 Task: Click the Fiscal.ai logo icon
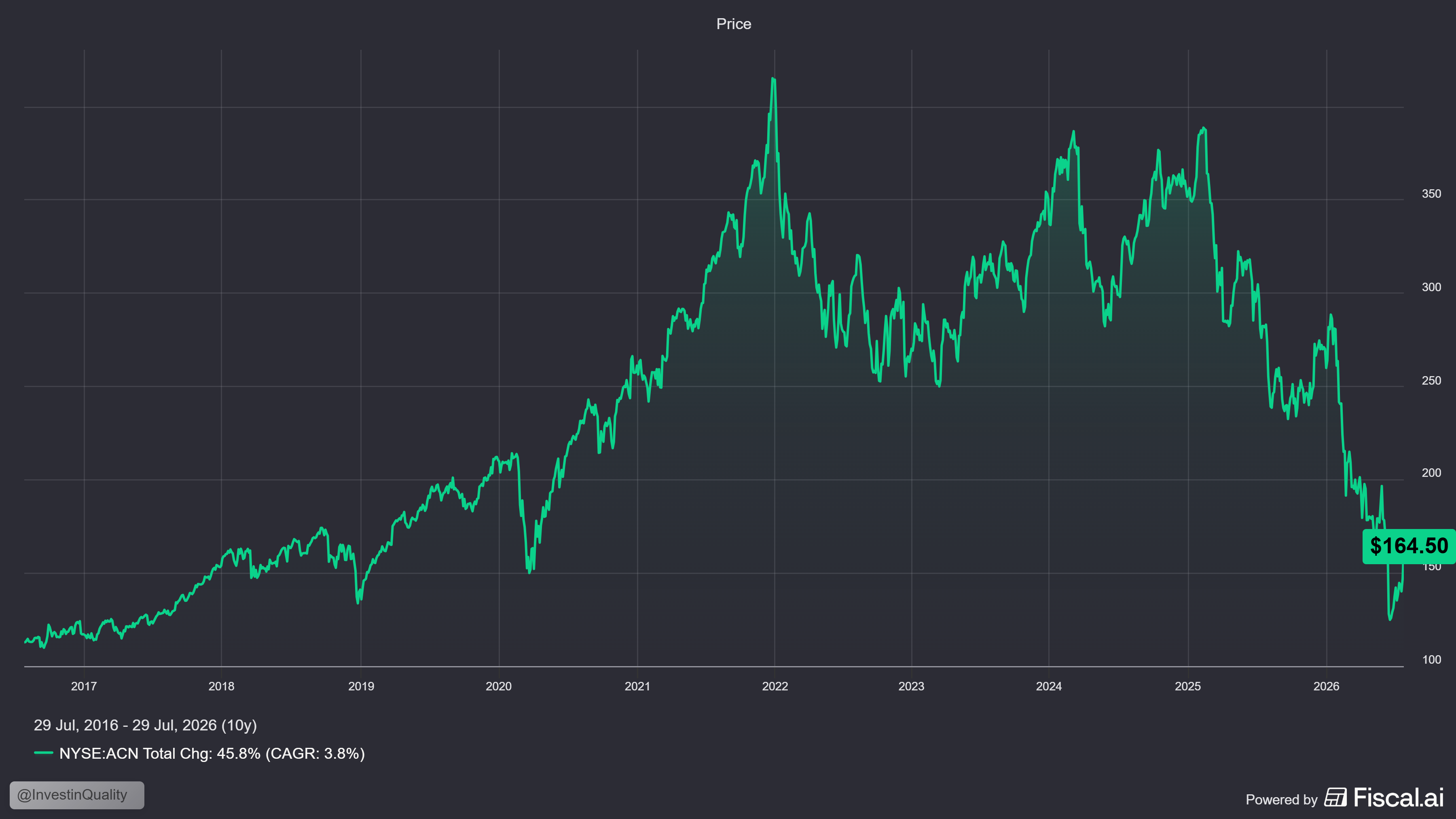tap(1335, 798)
